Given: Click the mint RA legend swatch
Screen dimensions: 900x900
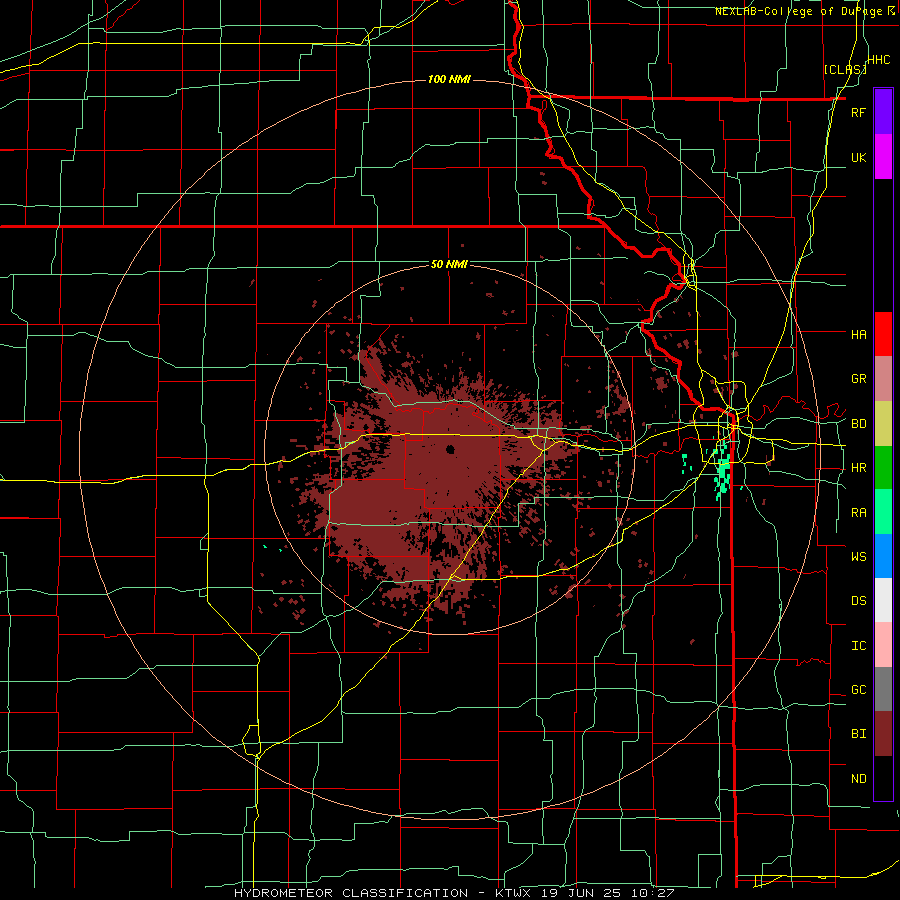Looking at the screenshot, I should 883,512.
